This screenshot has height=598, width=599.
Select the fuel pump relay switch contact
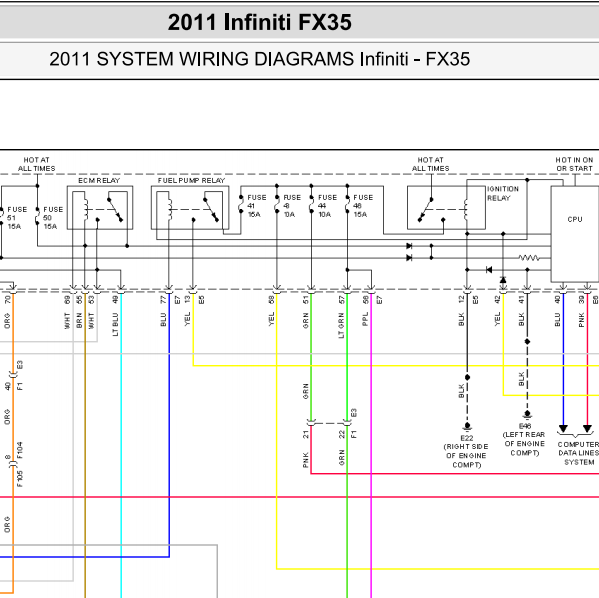(x=211, y=210)
